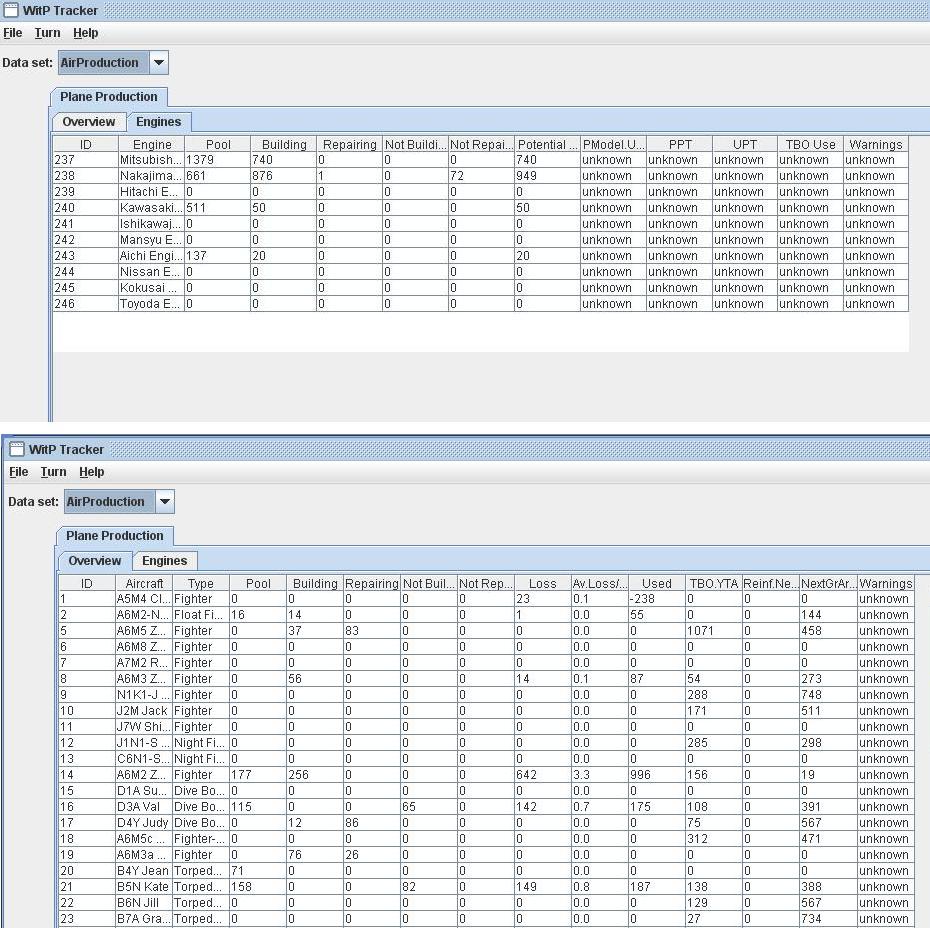Click Building header in engines table

pos(284,144)
